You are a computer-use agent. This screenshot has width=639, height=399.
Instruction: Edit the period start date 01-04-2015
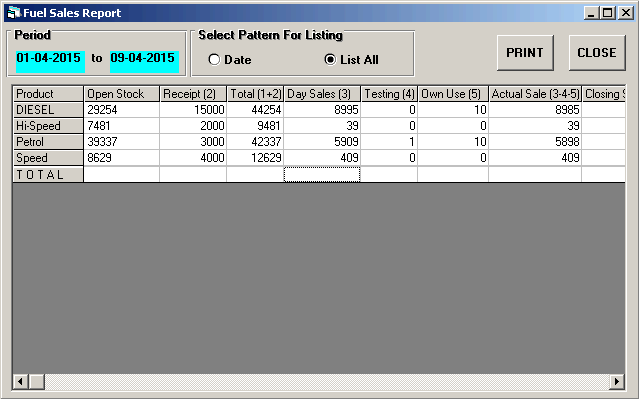50,62
